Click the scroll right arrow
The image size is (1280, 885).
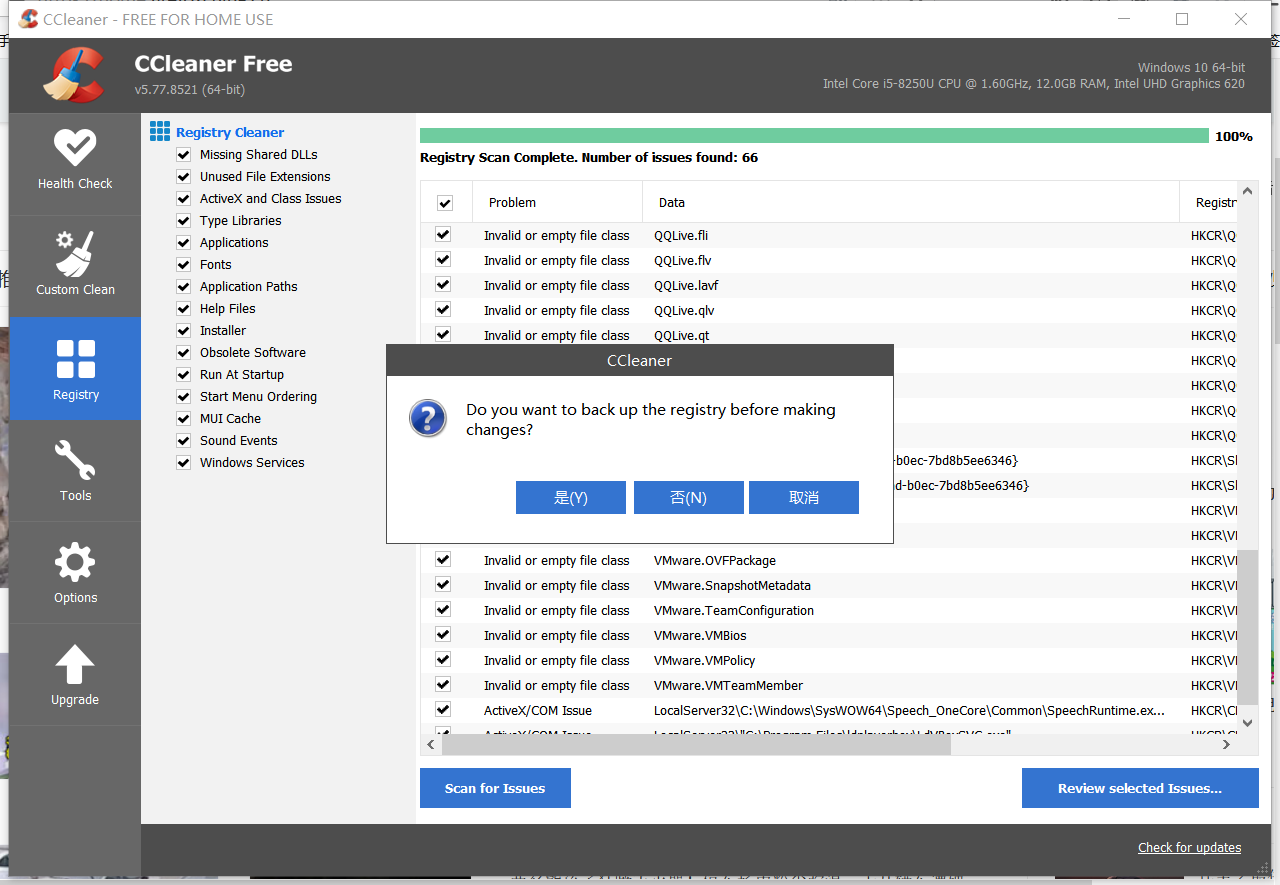[1227, 744]
